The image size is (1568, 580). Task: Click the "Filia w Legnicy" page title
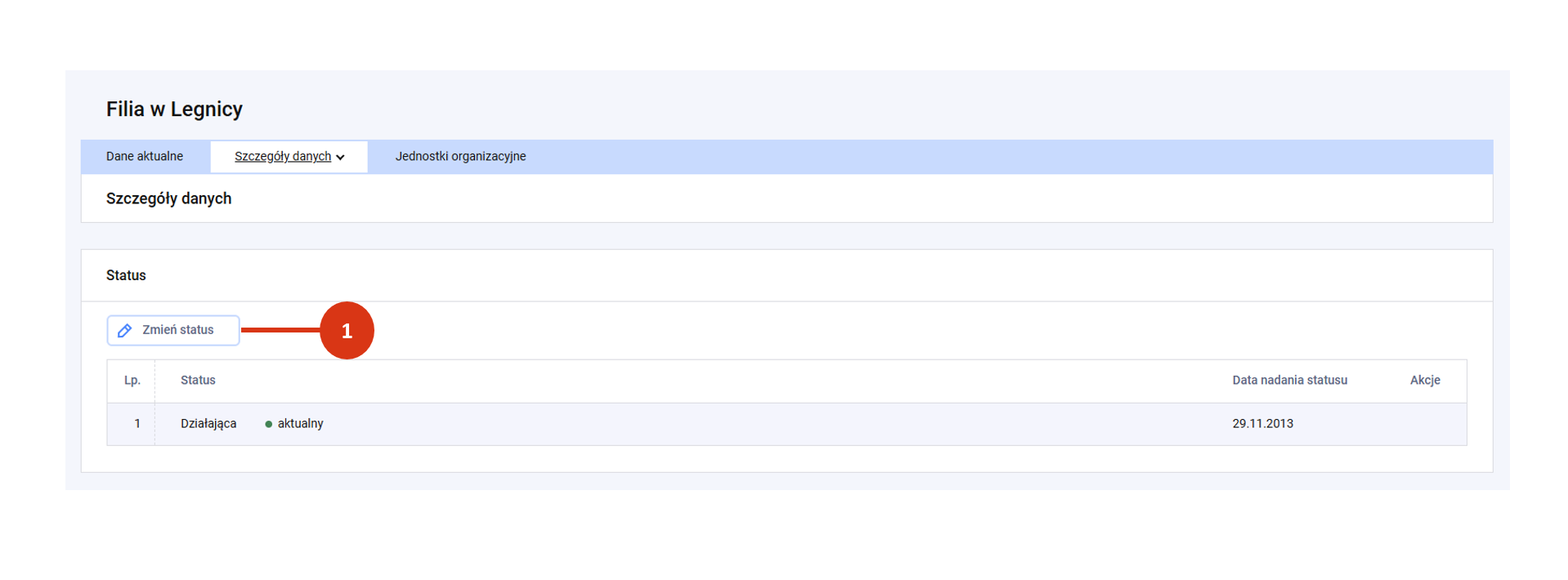[x=174, y=109]
